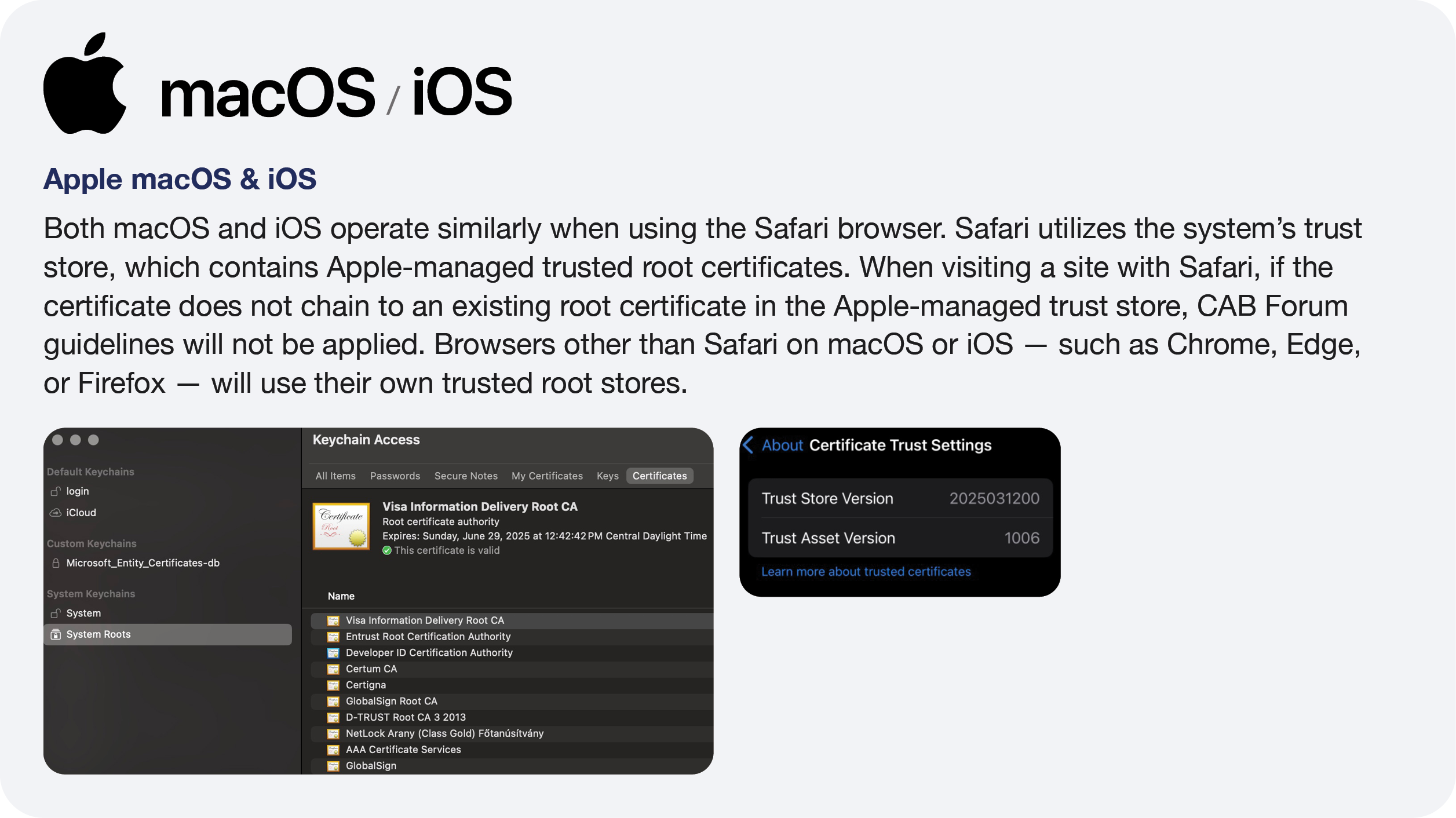
Task: Click the certificate icon for D-TRUST Root CA 3 2013
Action: [x=333, y=718]
